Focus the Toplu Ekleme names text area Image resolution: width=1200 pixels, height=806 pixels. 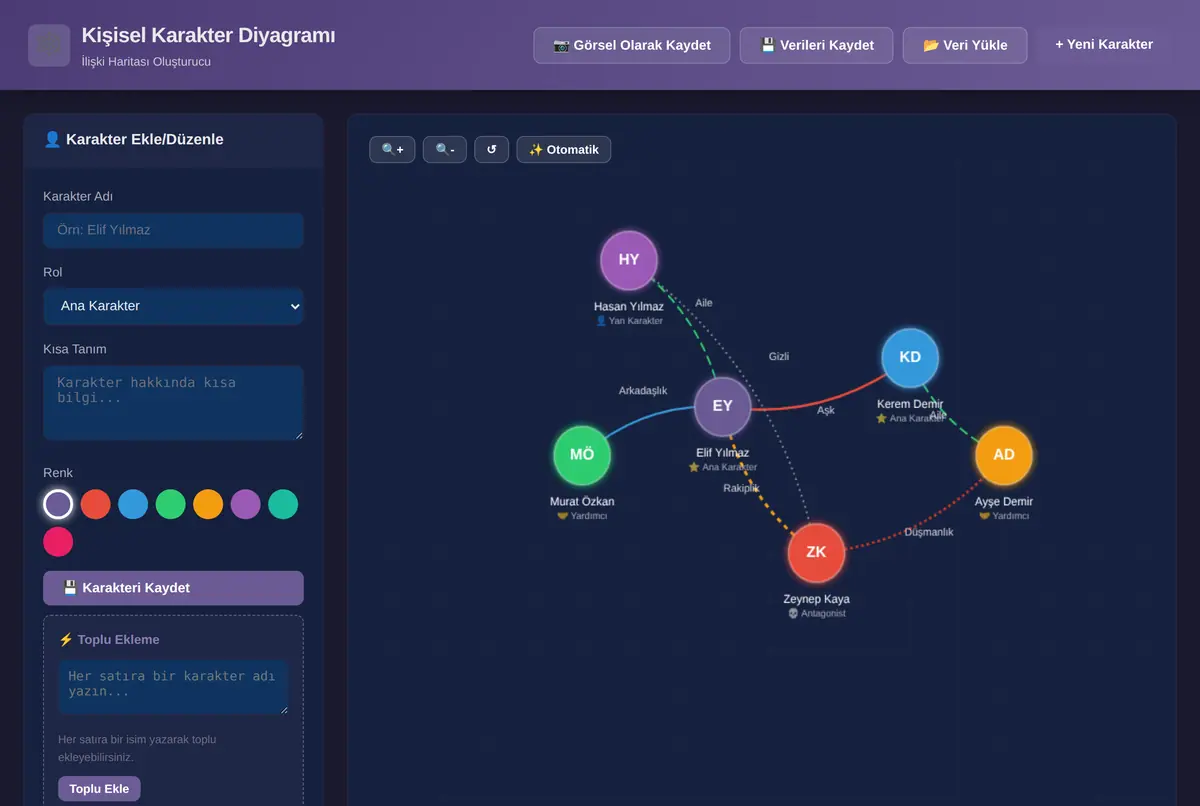click(x=173, y=687)
